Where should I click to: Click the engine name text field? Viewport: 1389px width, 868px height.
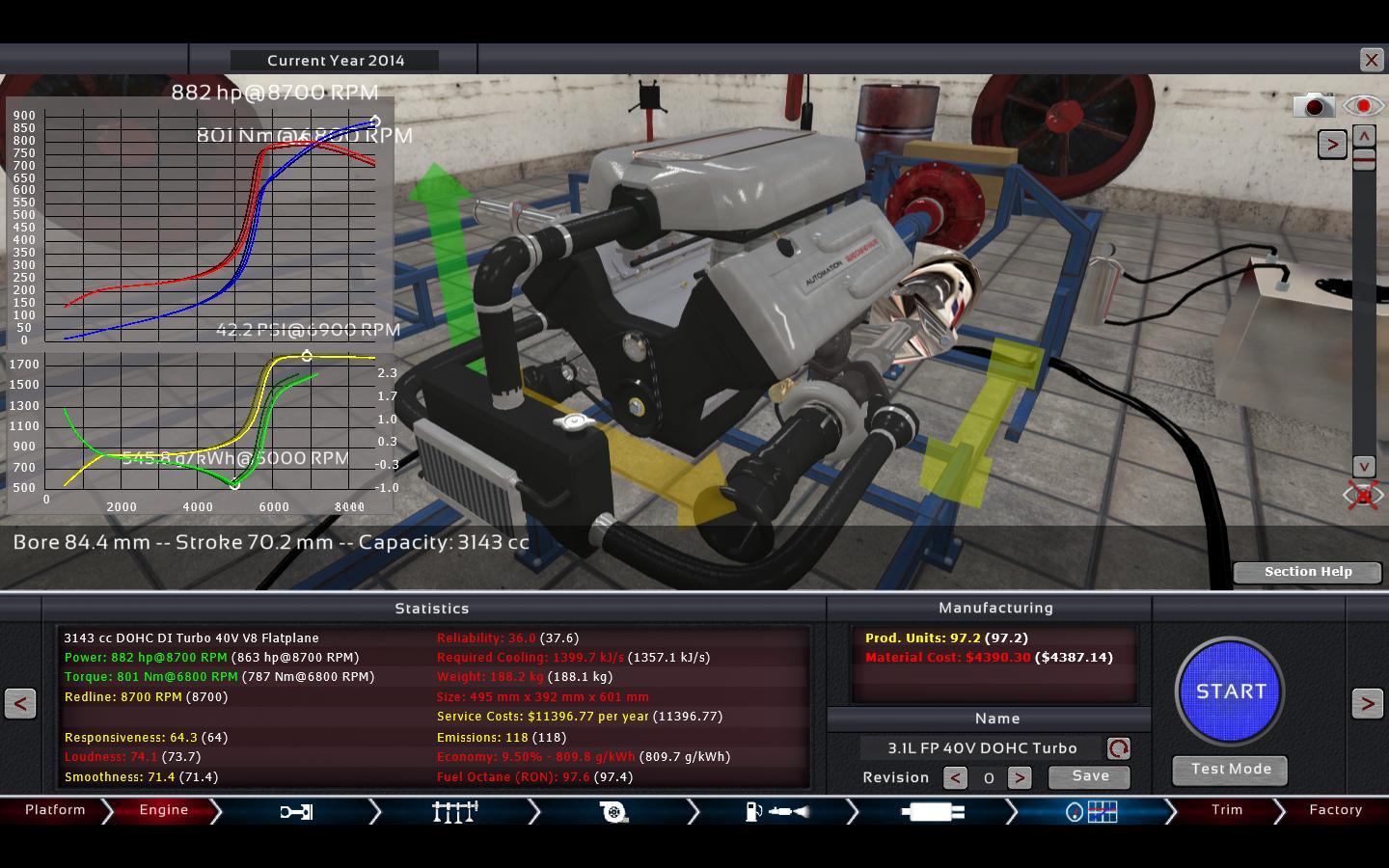[982, 748]
